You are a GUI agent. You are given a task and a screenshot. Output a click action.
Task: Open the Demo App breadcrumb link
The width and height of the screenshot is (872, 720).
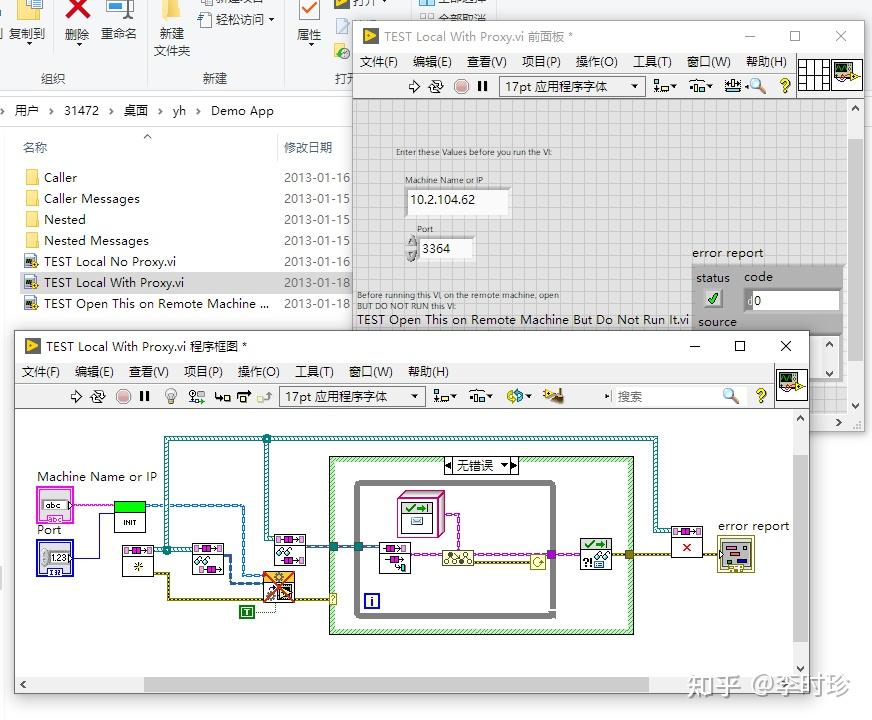point(242,111)
